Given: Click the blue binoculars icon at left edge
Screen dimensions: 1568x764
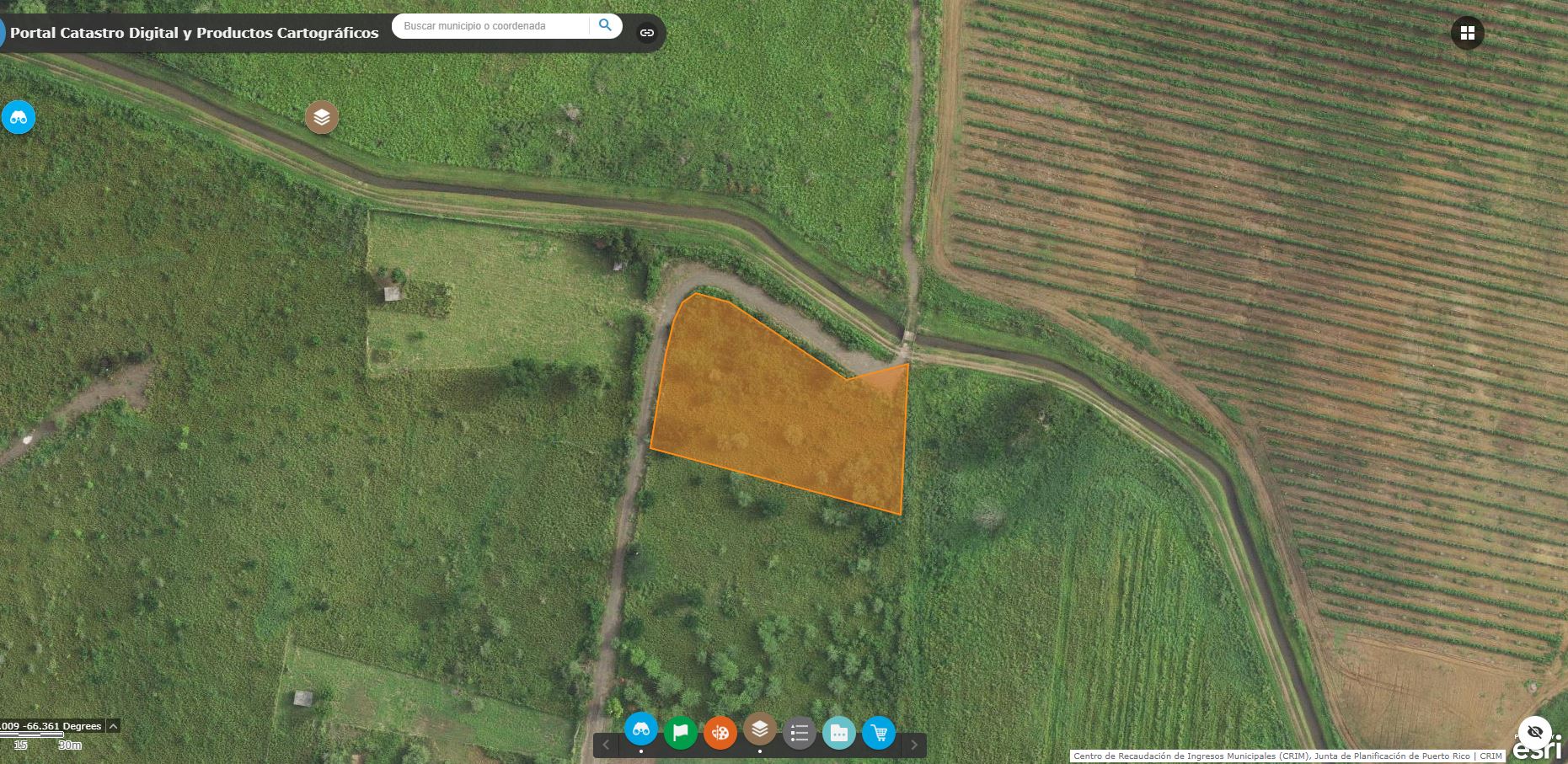Looking at the screenshot, I should click(19, 118).
